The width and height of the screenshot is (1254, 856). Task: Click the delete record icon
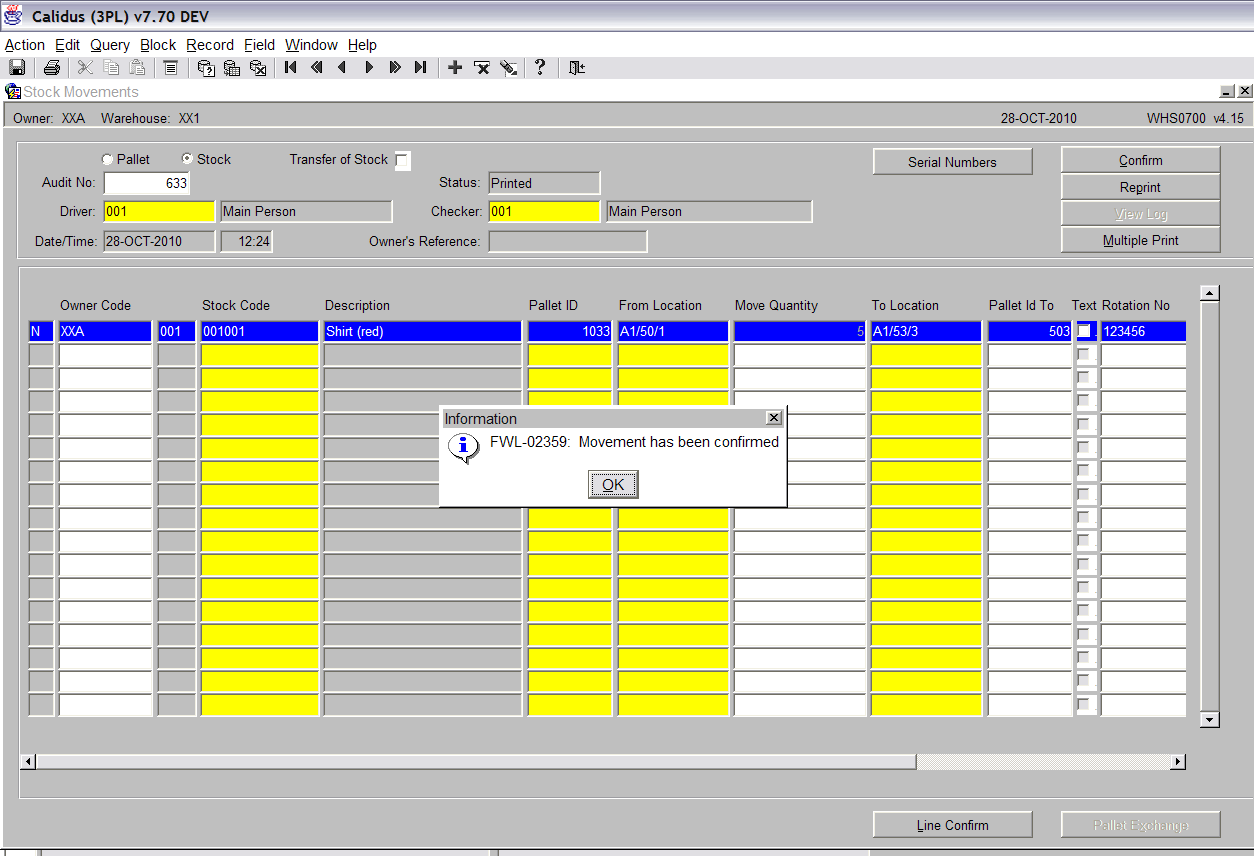(x=482, y=67)
